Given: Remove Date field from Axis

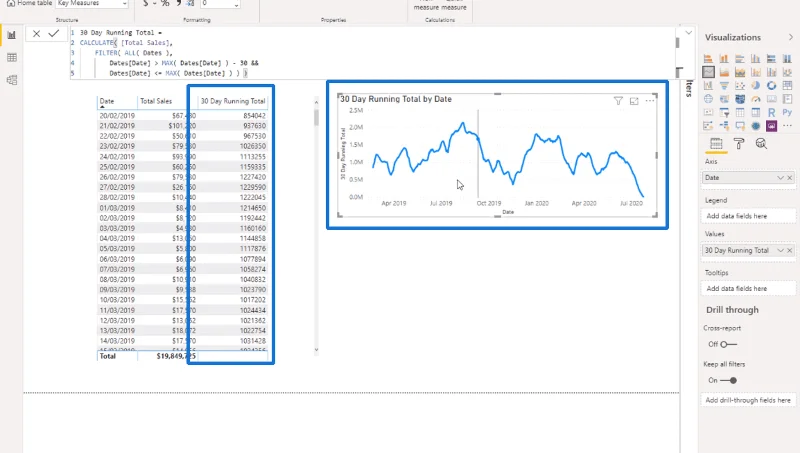Looking at the screenshot, I should pyautogui.click(x=790, y=178).
